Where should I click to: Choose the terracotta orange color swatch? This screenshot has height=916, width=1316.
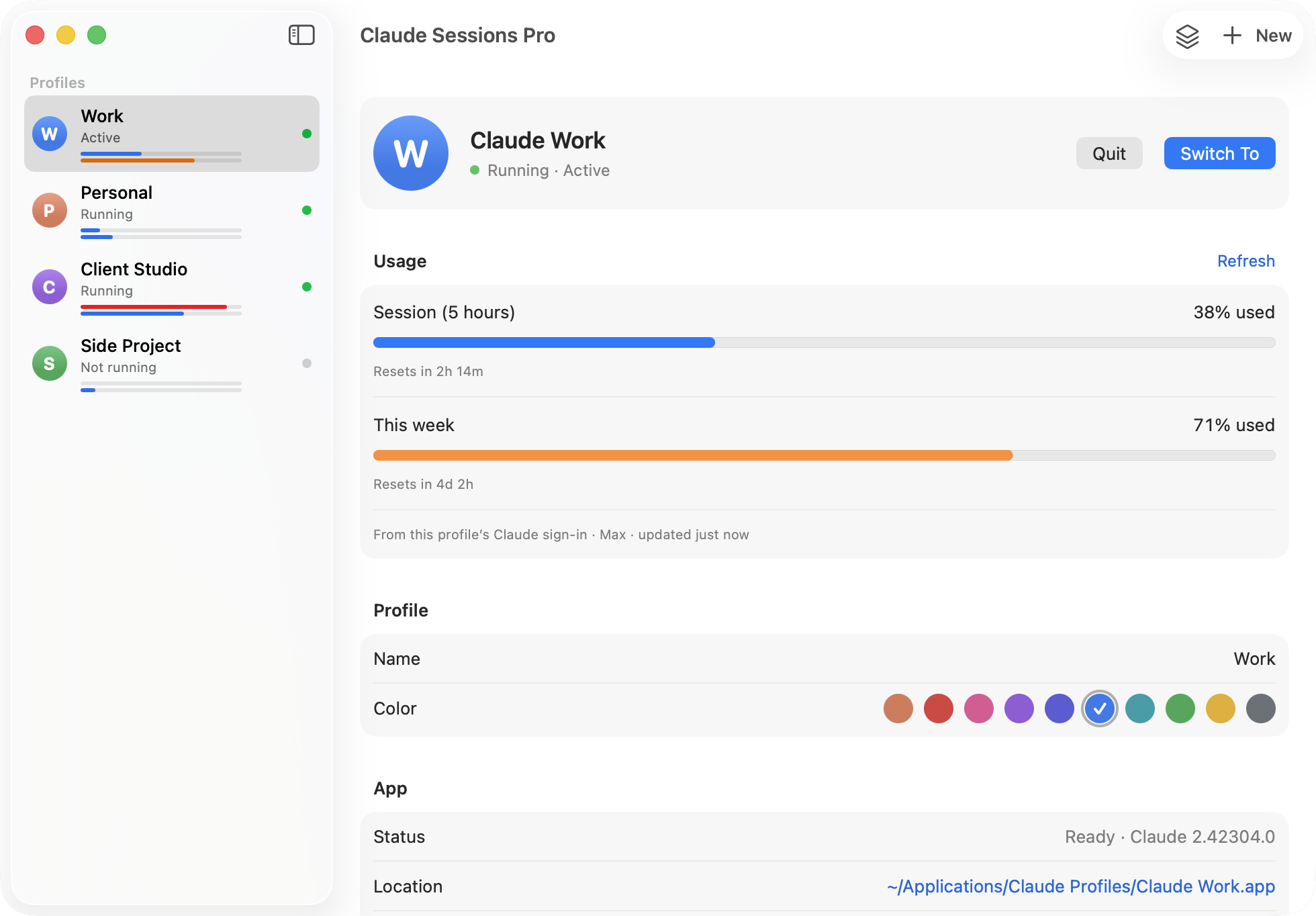click(x=898, y=708)
